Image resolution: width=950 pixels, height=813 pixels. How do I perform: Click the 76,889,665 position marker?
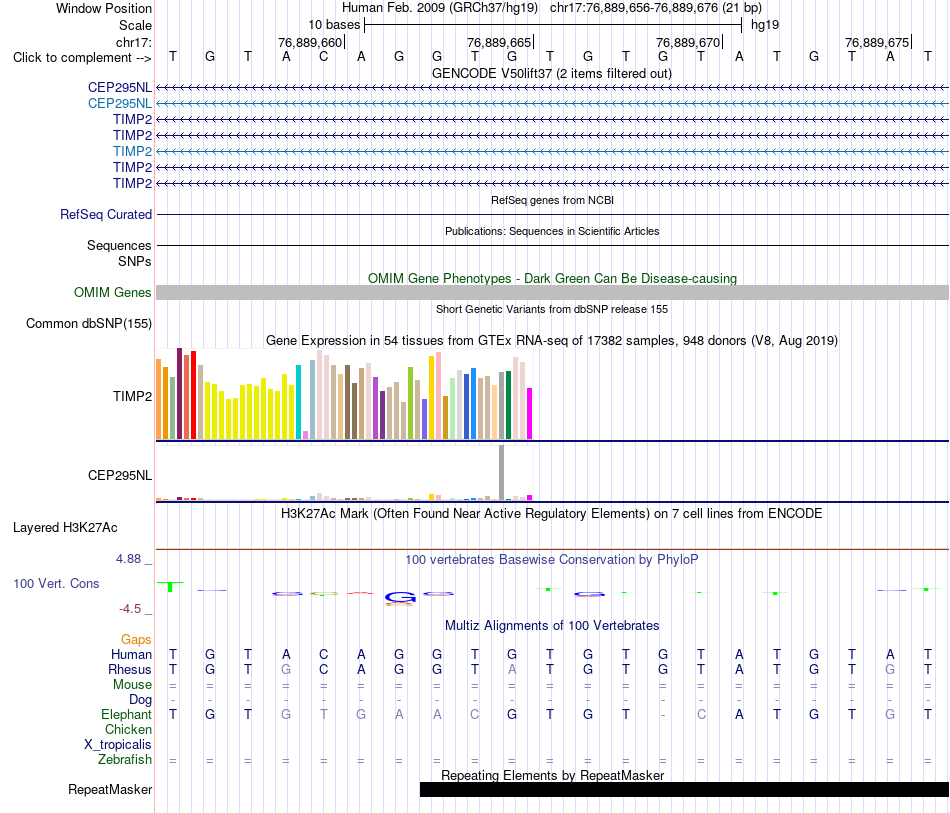pos(499,42)
